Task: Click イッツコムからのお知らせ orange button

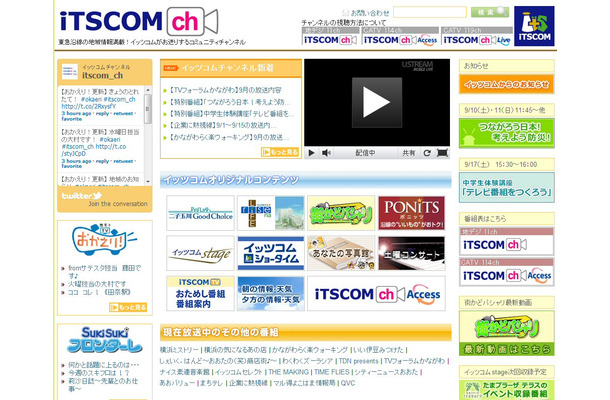Action: [x=507, y=84]
